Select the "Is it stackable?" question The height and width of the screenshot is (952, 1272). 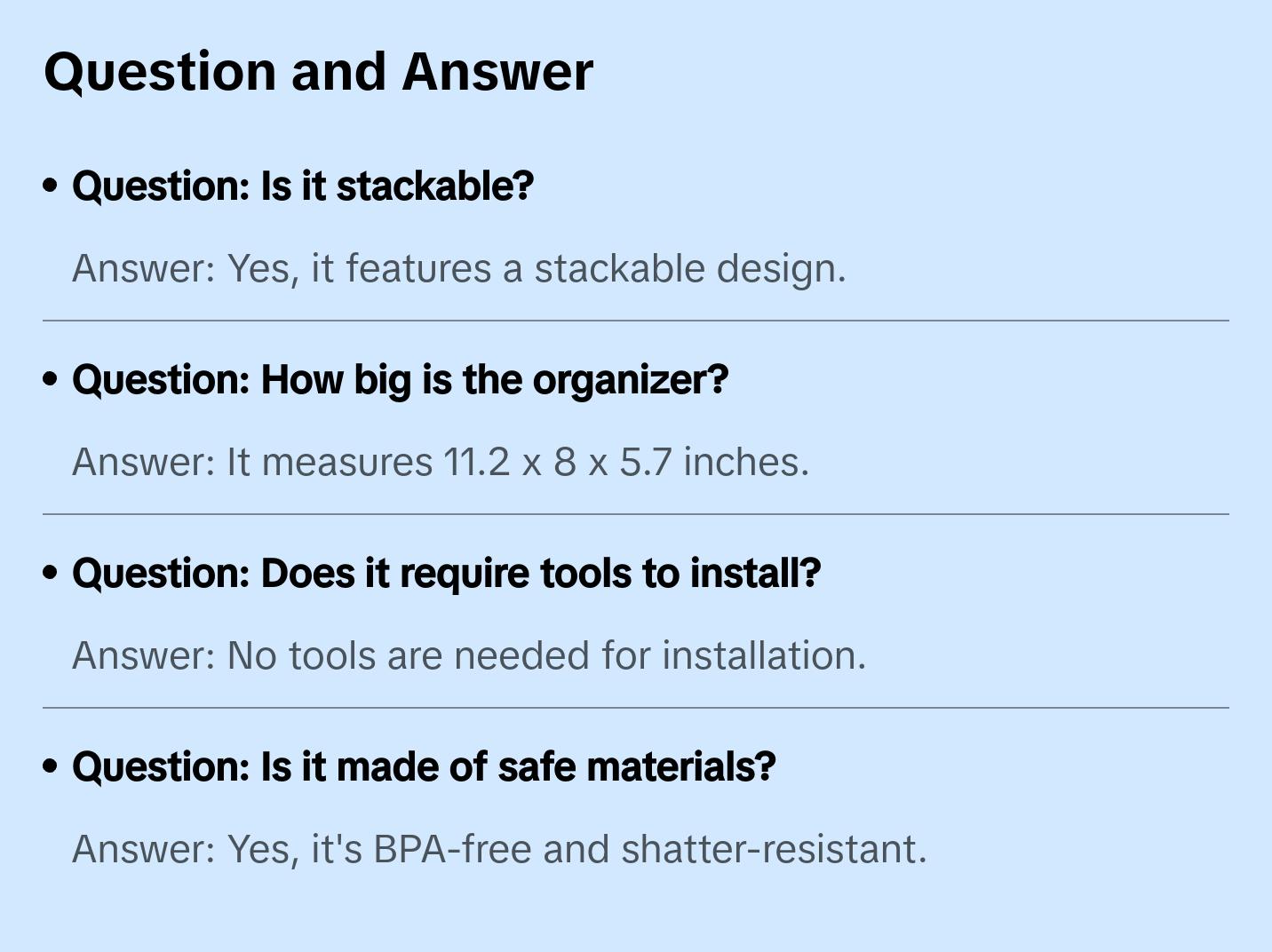303,186
